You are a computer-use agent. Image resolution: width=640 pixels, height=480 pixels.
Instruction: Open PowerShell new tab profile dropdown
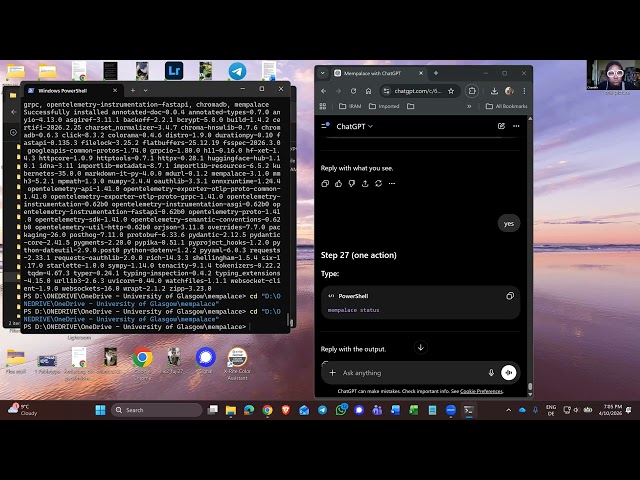146,91
